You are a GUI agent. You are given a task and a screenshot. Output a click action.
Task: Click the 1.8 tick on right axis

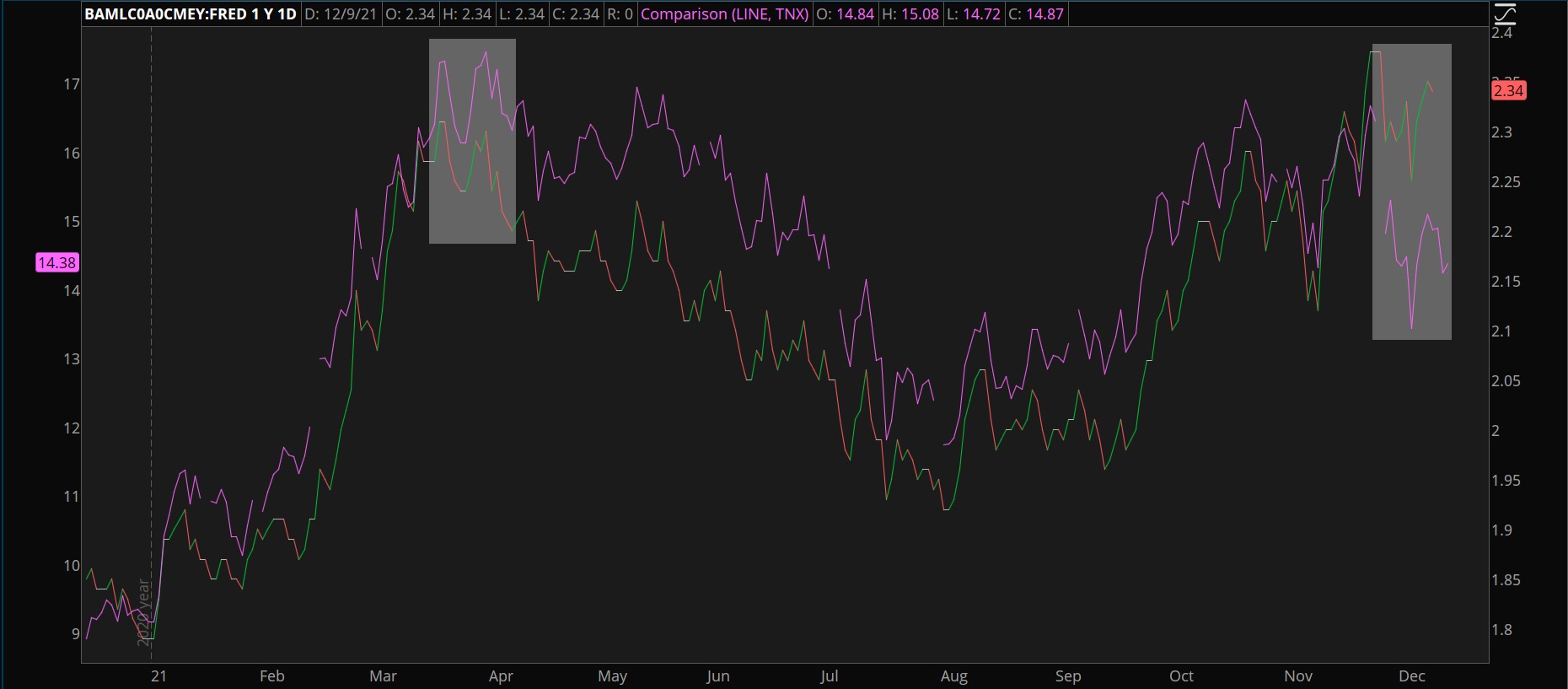1502,629
